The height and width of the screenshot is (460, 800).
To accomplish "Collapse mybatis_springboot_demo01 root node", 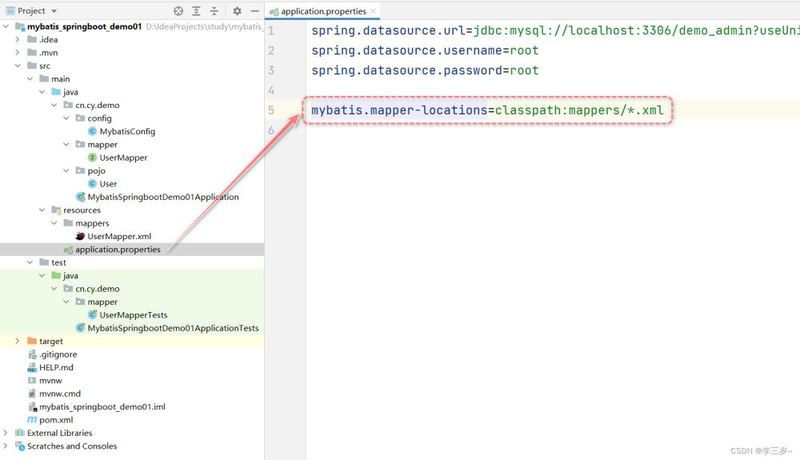I will (6, 26).
